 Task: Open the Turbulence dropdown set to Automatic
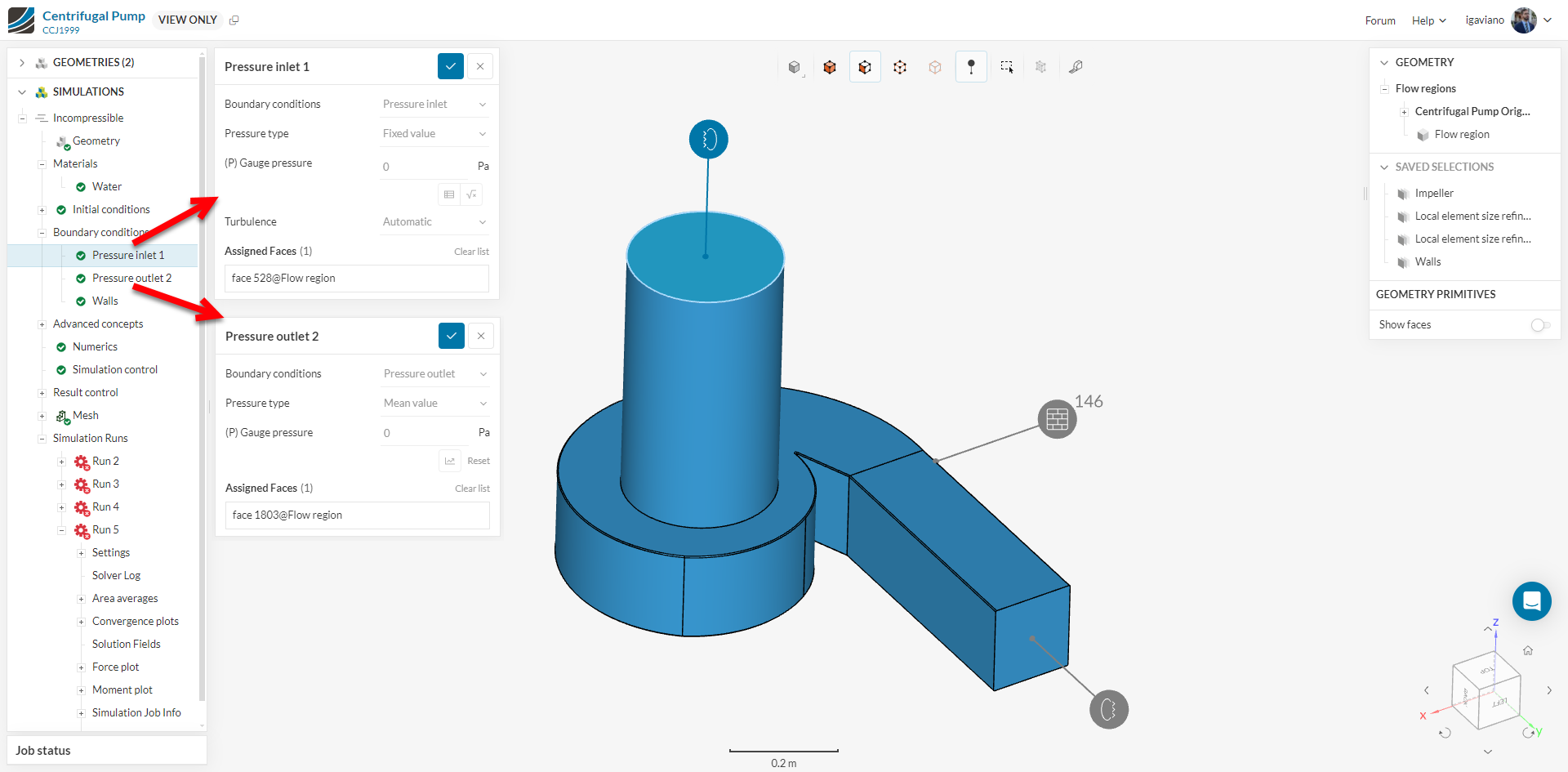(434, 222)
